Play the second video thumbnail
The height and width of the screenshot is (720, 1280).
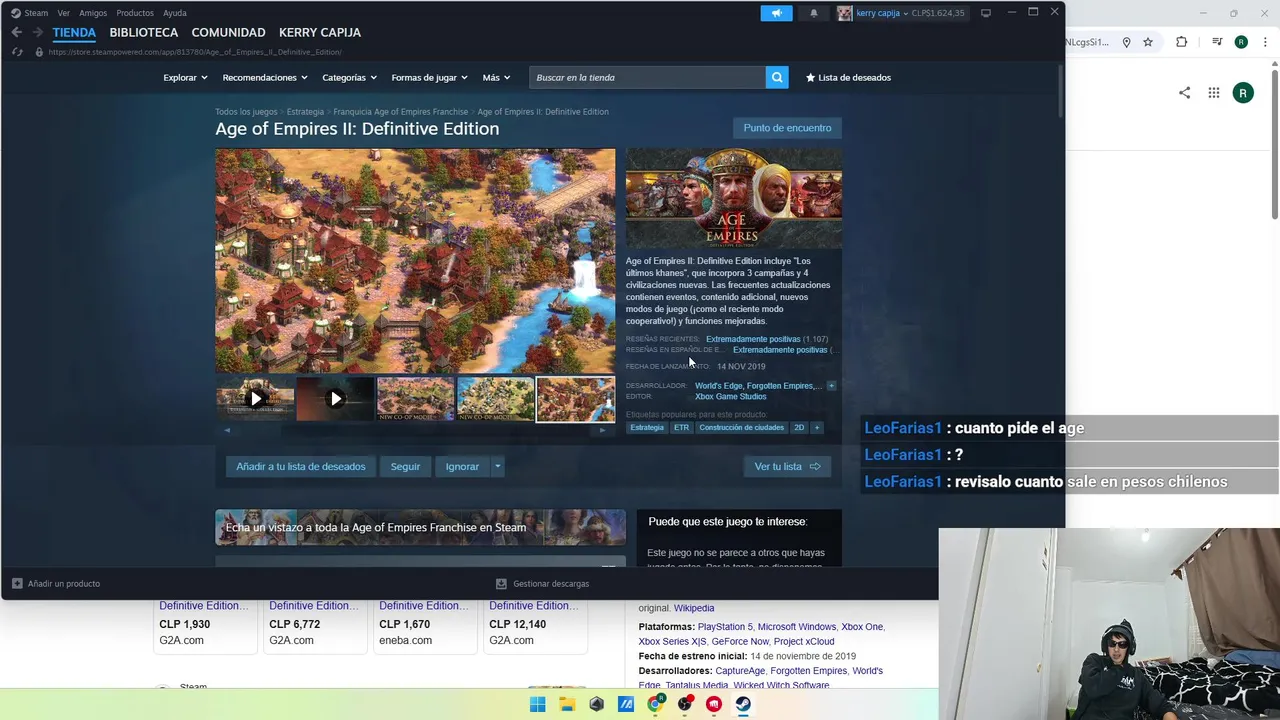(335, 399)
